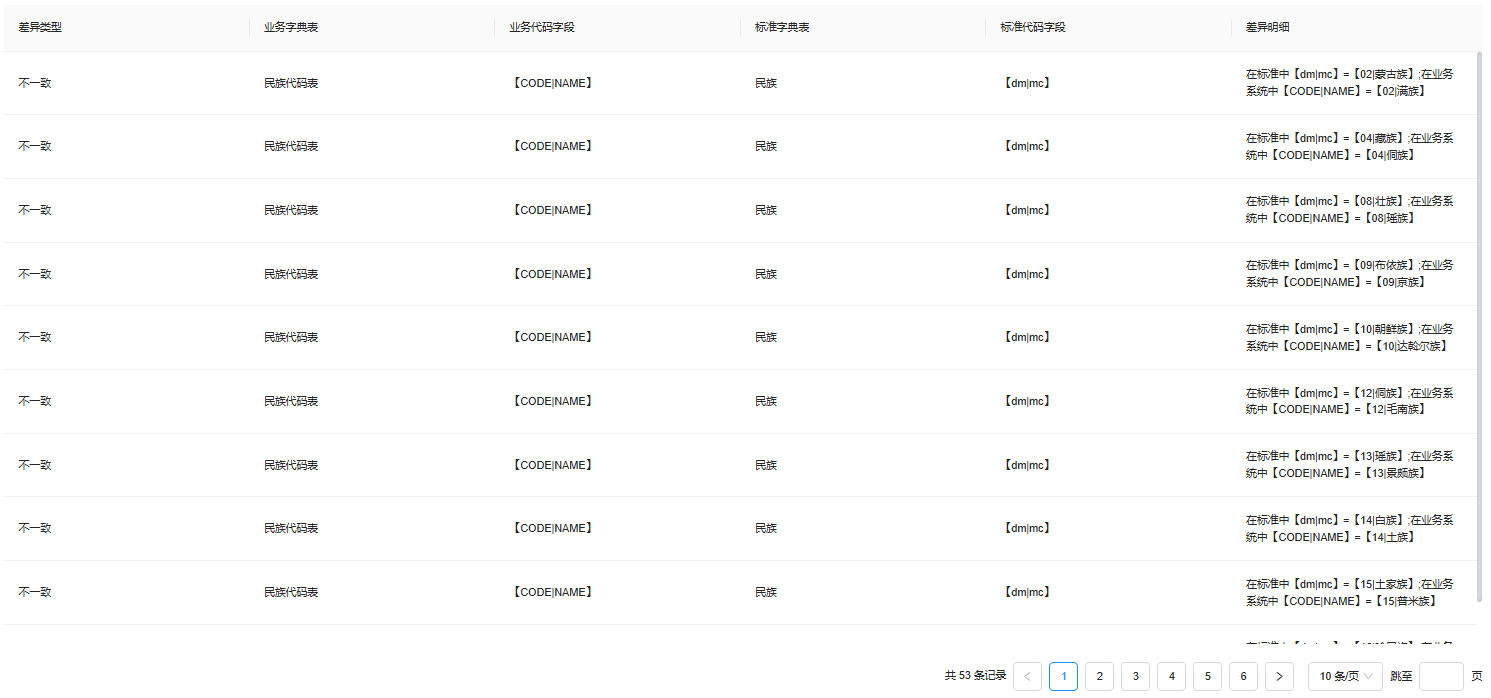Screen dimensions: 1491x698
Task: Go to the next page arrow
Action: pos(1279,677)
